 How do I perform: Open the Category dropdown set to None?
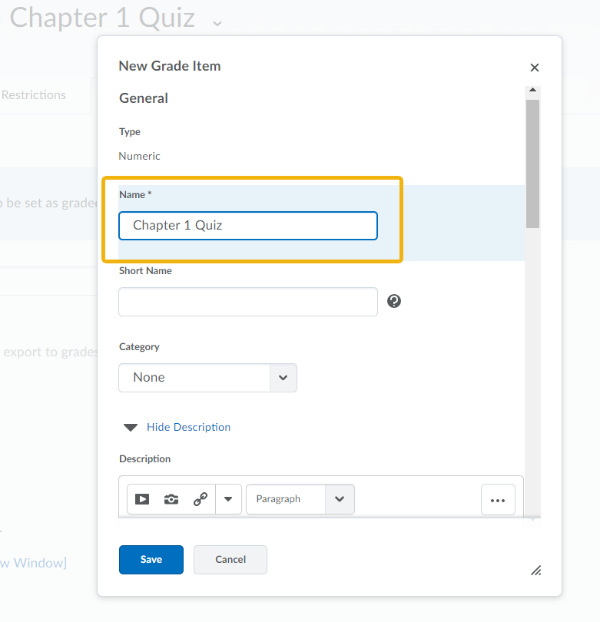[207, 378]
